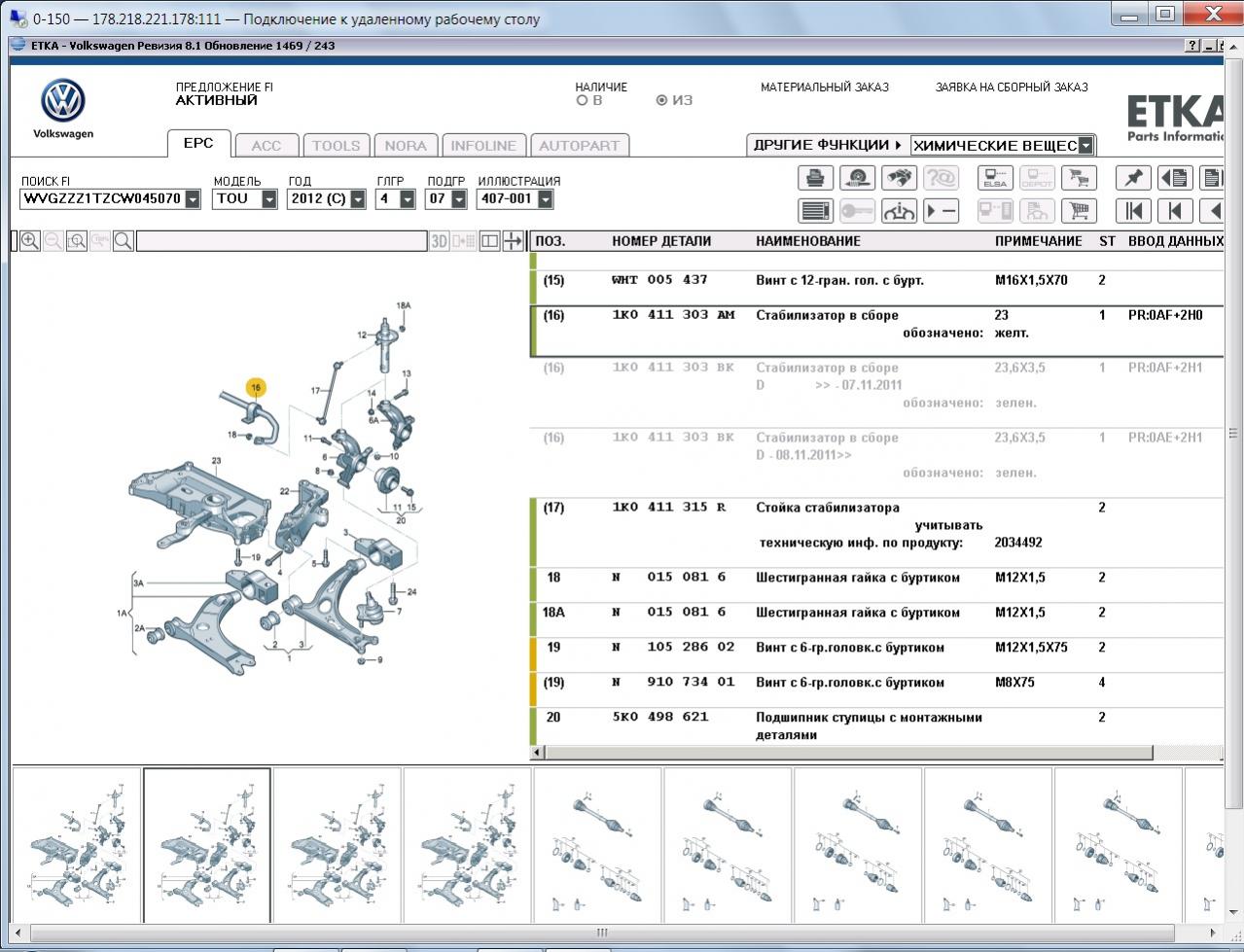Viewport: 1244px width, 952px height.
Task: Switch to the AUTOPART tab
Action: click(579, 146)
